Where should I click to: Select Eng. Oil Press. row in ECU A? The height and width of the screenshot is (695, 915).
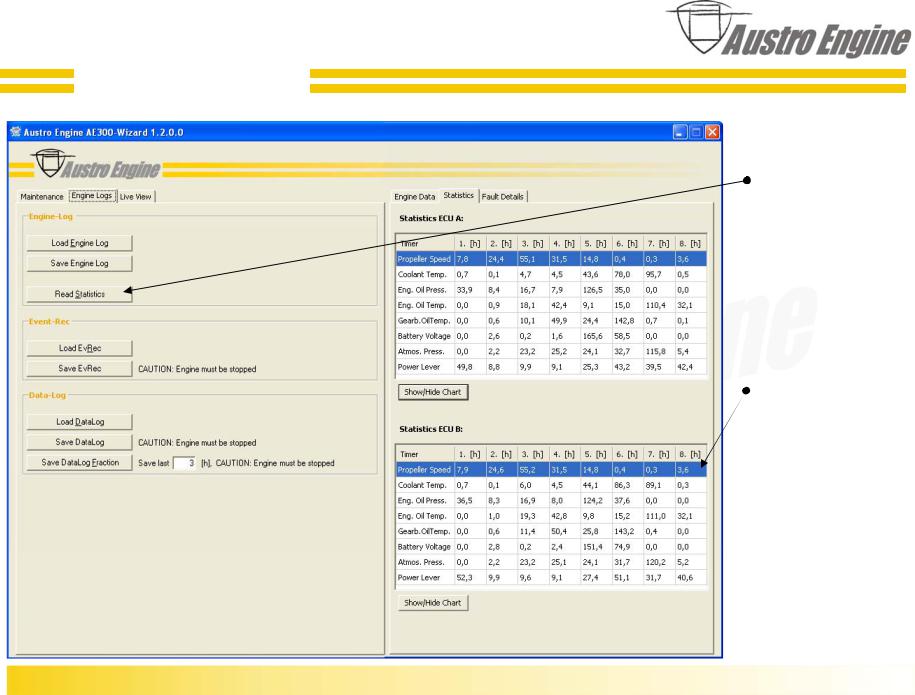click(551, 290)
